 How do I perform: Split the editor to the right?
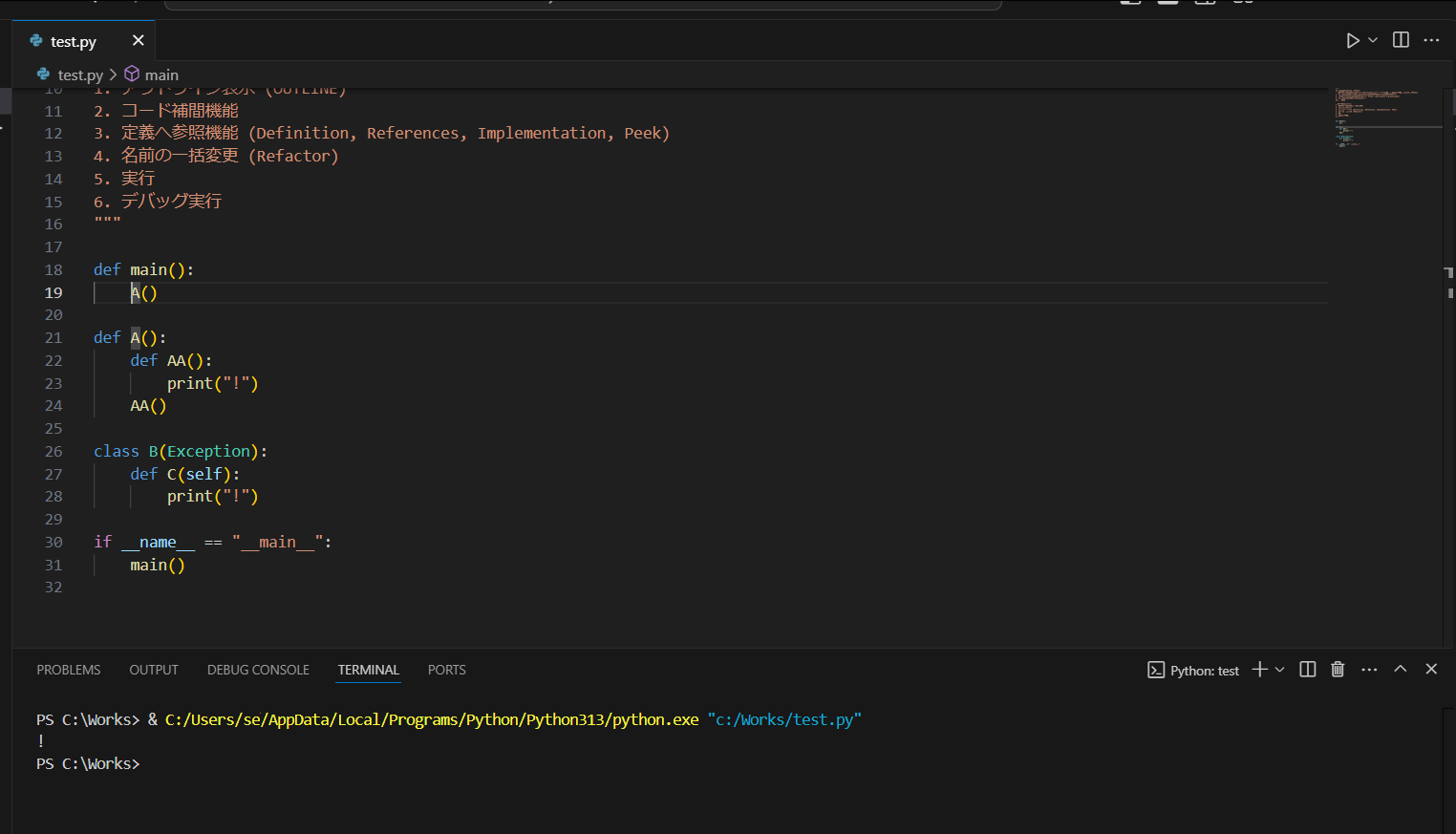tap(1401, 40)
